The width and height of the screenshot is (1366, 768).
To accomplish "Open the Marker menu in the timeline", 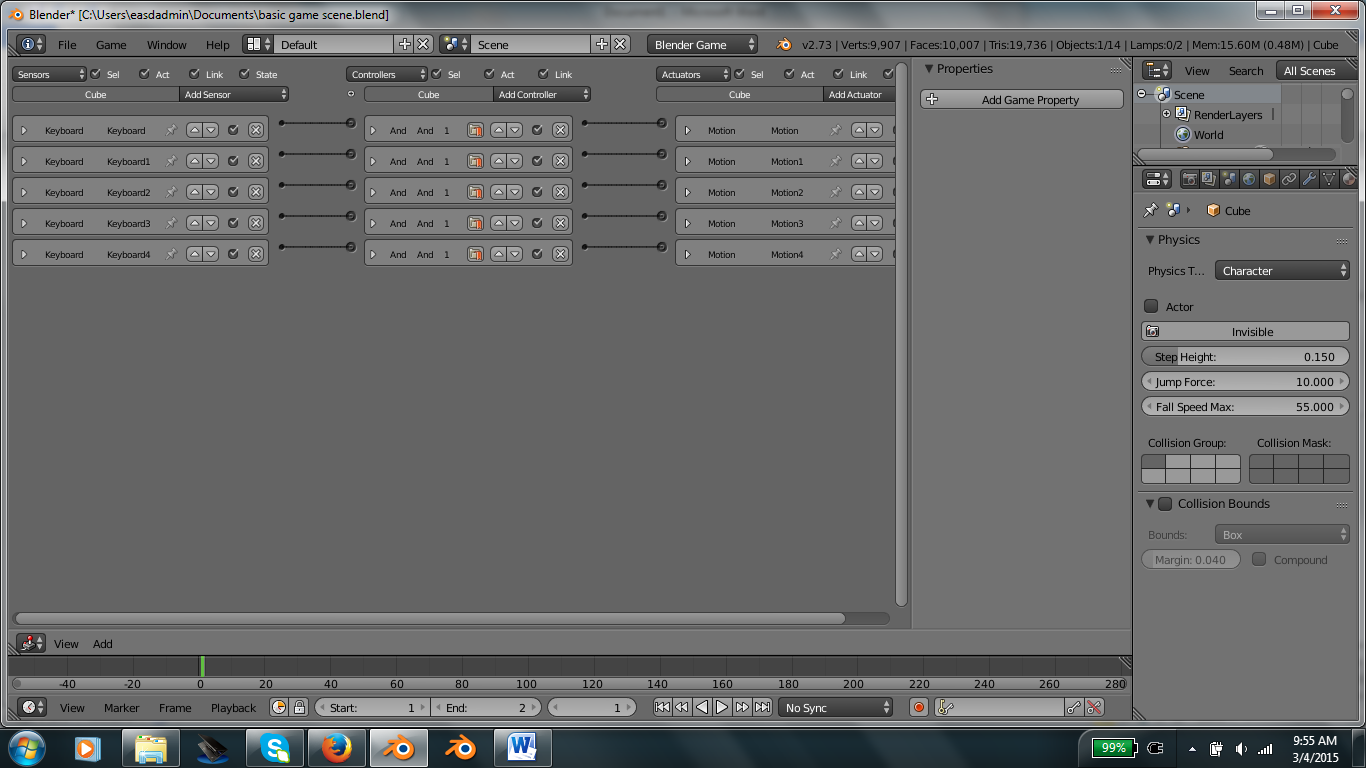I will (x=122, y=707).
